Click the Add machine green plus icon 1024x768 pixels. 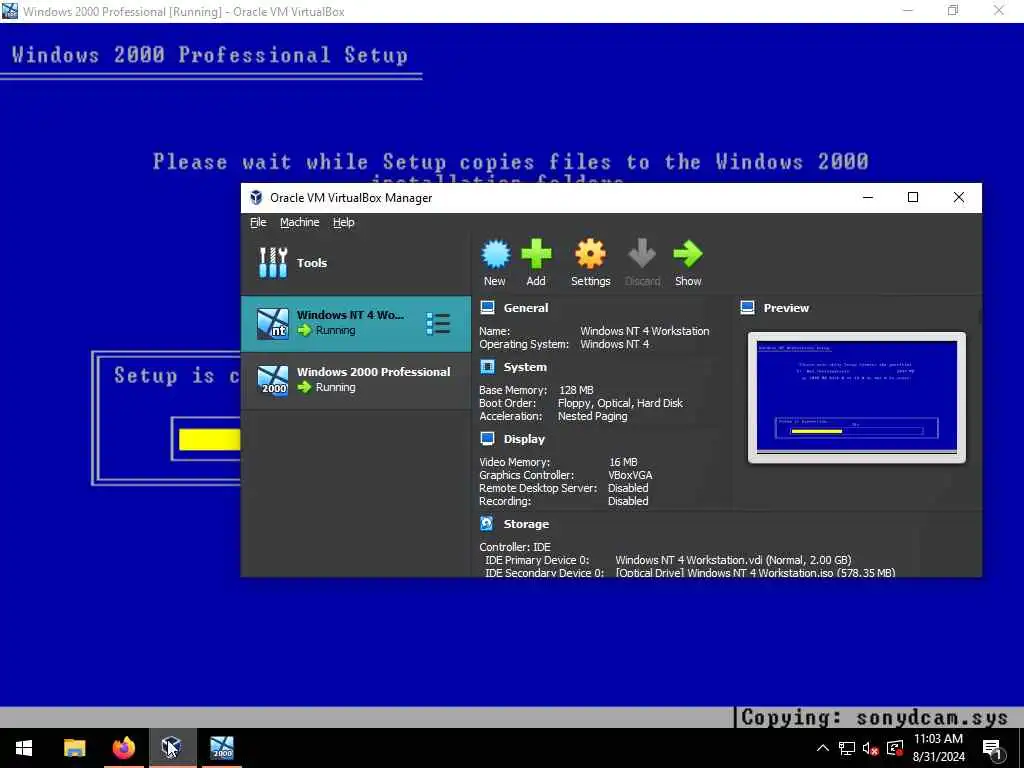pyautogui.click(x=536, y=254)
